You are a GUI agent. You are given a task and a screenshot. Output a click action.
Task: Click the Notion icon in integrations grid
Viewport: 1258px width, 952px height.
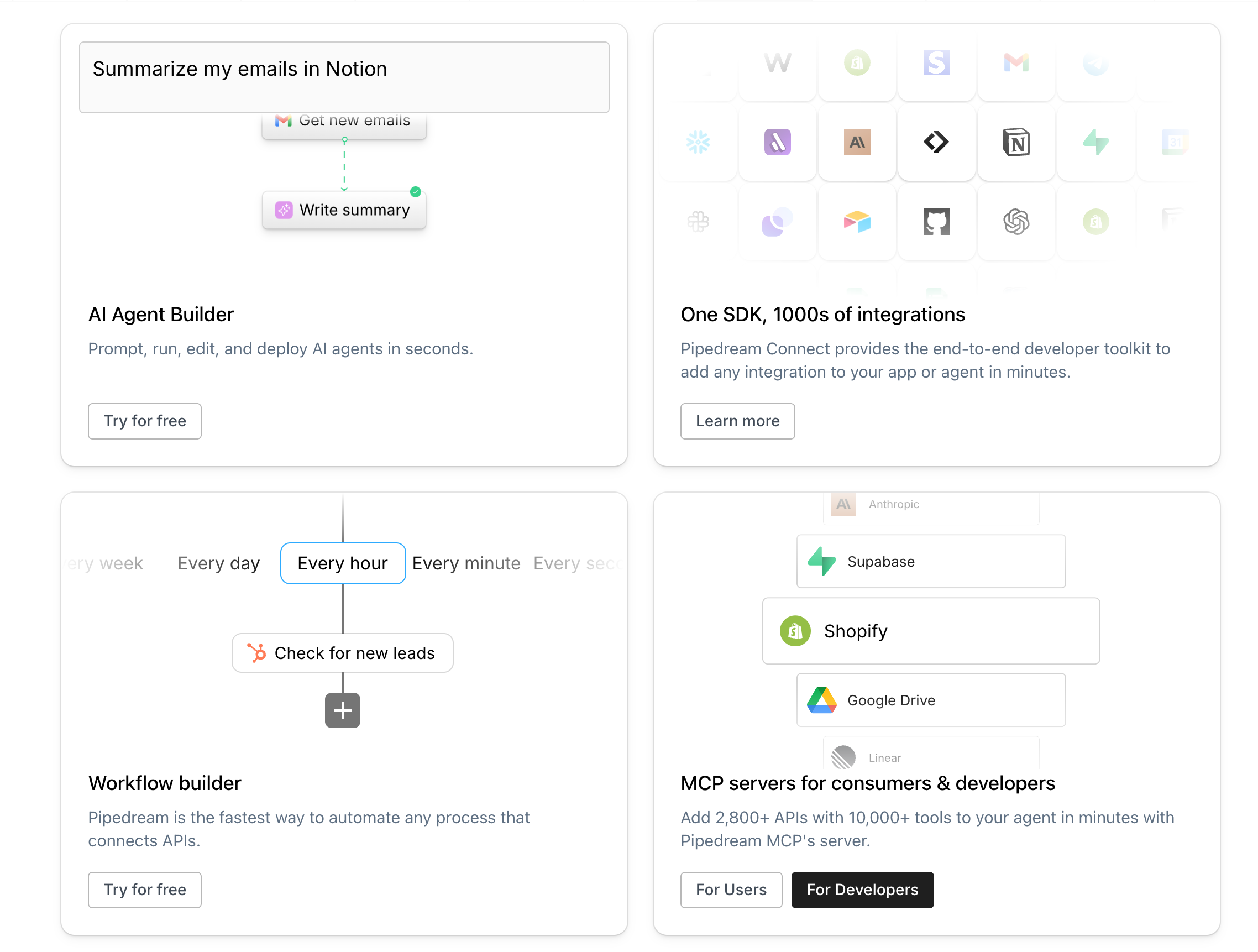click(x=1016, y=142)
